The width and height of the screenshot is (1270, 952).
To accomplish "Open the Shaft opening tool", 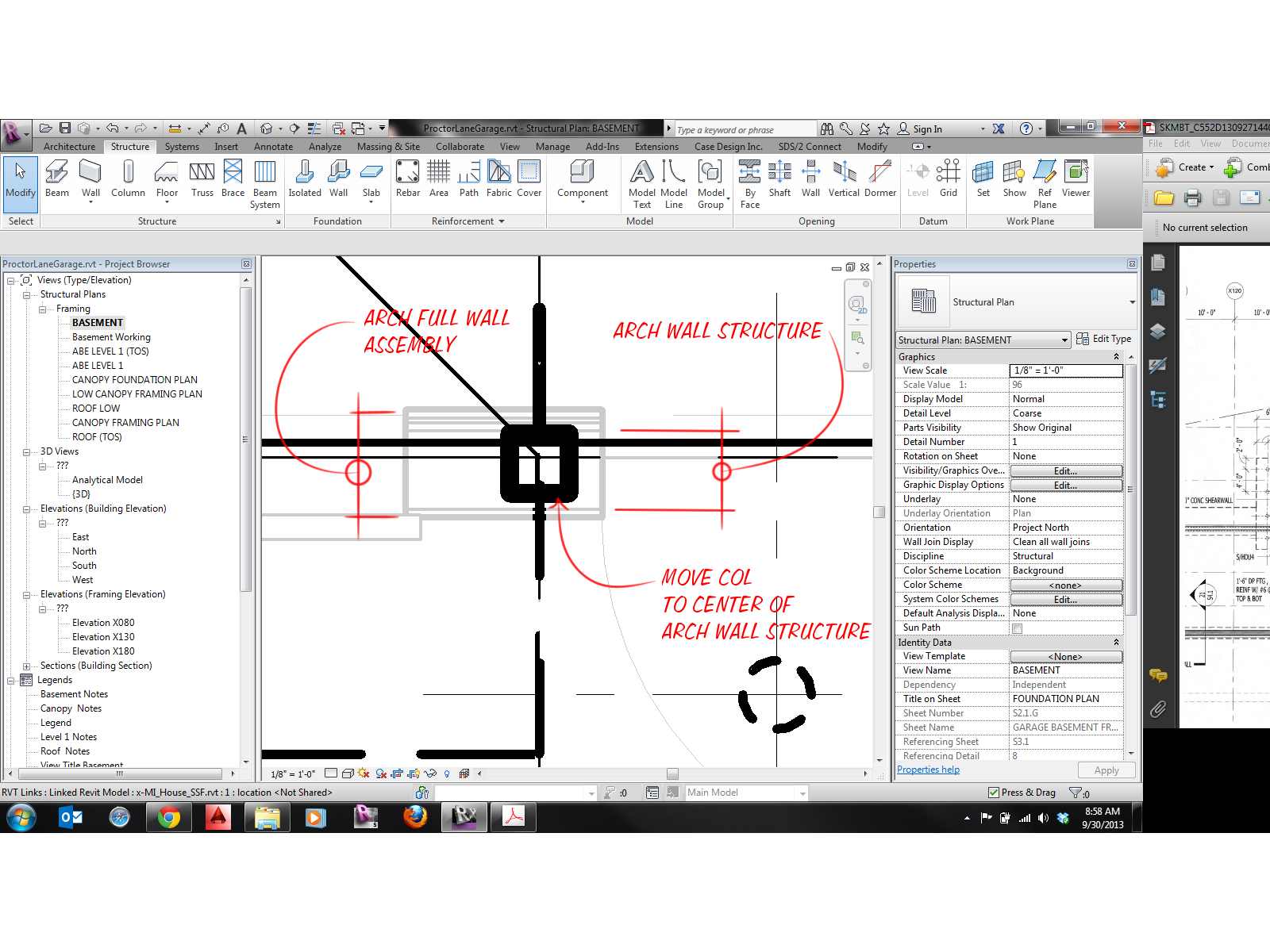I will [779, 182].
